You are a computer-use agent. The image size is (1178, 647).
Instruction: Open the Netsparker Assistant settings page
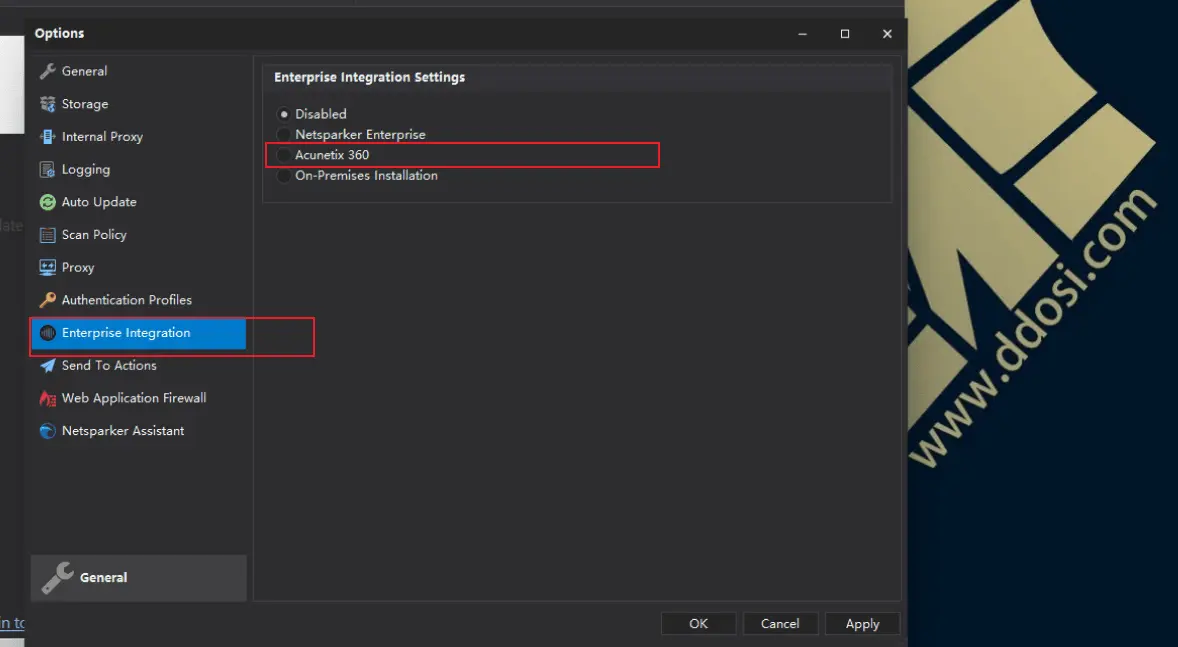tap(123, 431)
